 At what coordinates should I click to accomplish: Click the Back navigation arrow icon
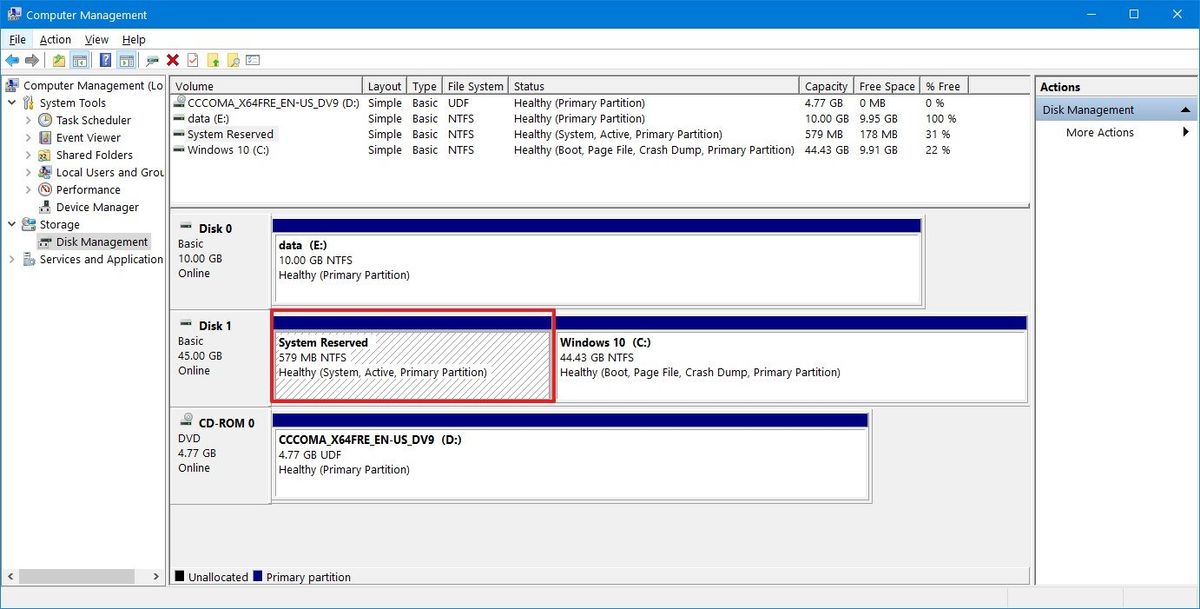point(13,59)
